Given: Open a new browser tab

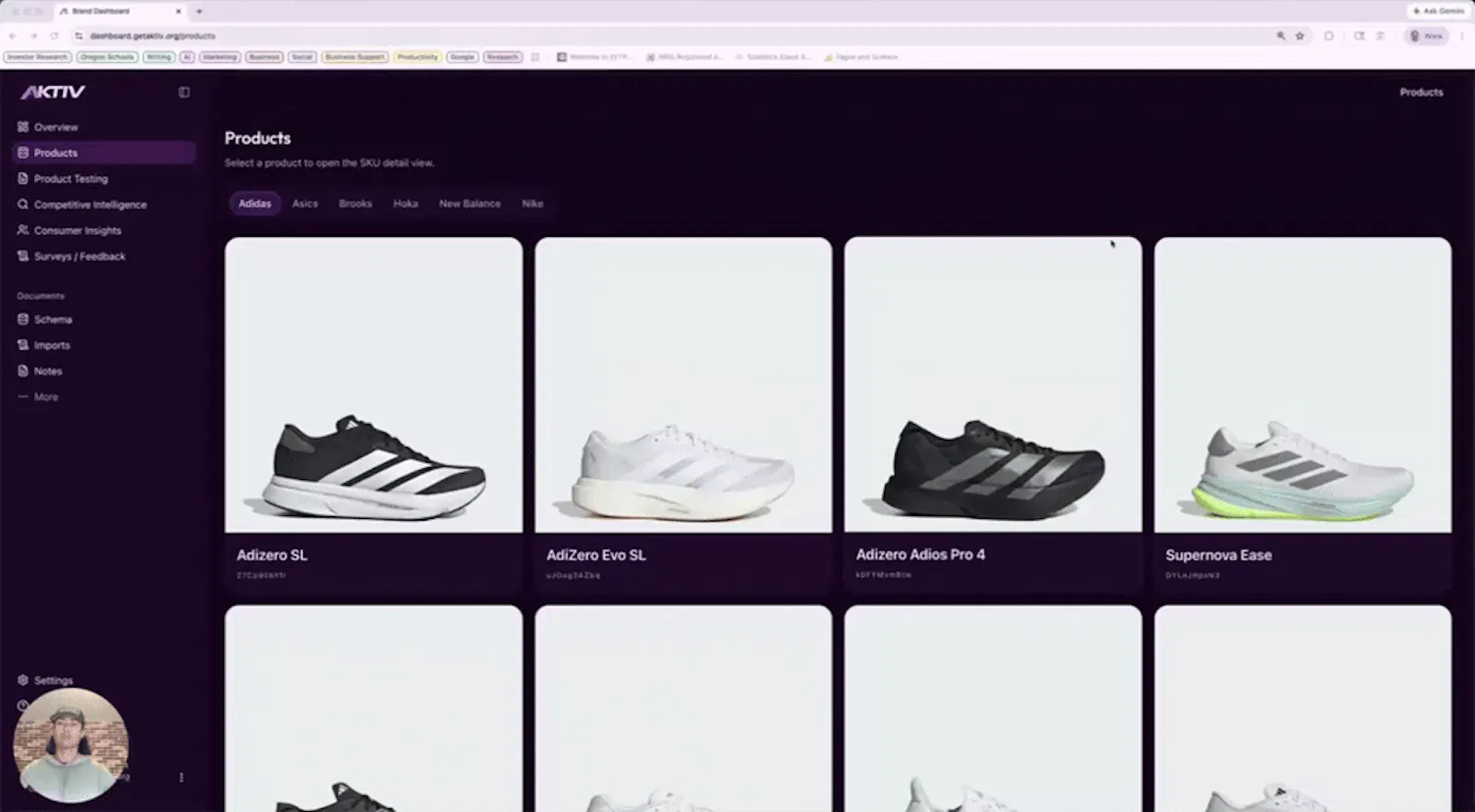Looking at the screenshot, I should point(199,11).
